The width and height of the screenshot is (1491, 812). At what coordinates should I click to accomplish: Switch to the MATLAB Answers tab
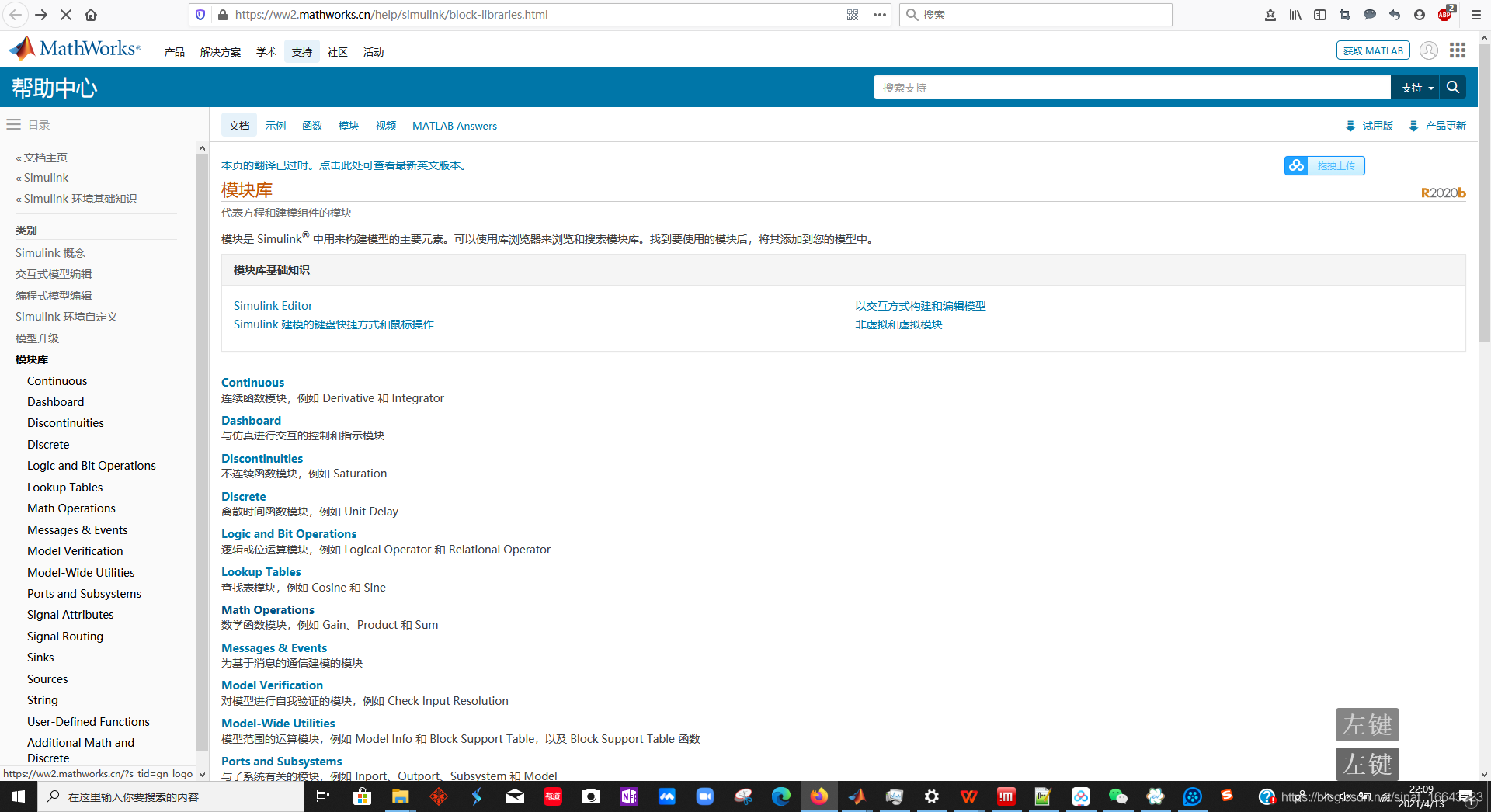(454, 126)
